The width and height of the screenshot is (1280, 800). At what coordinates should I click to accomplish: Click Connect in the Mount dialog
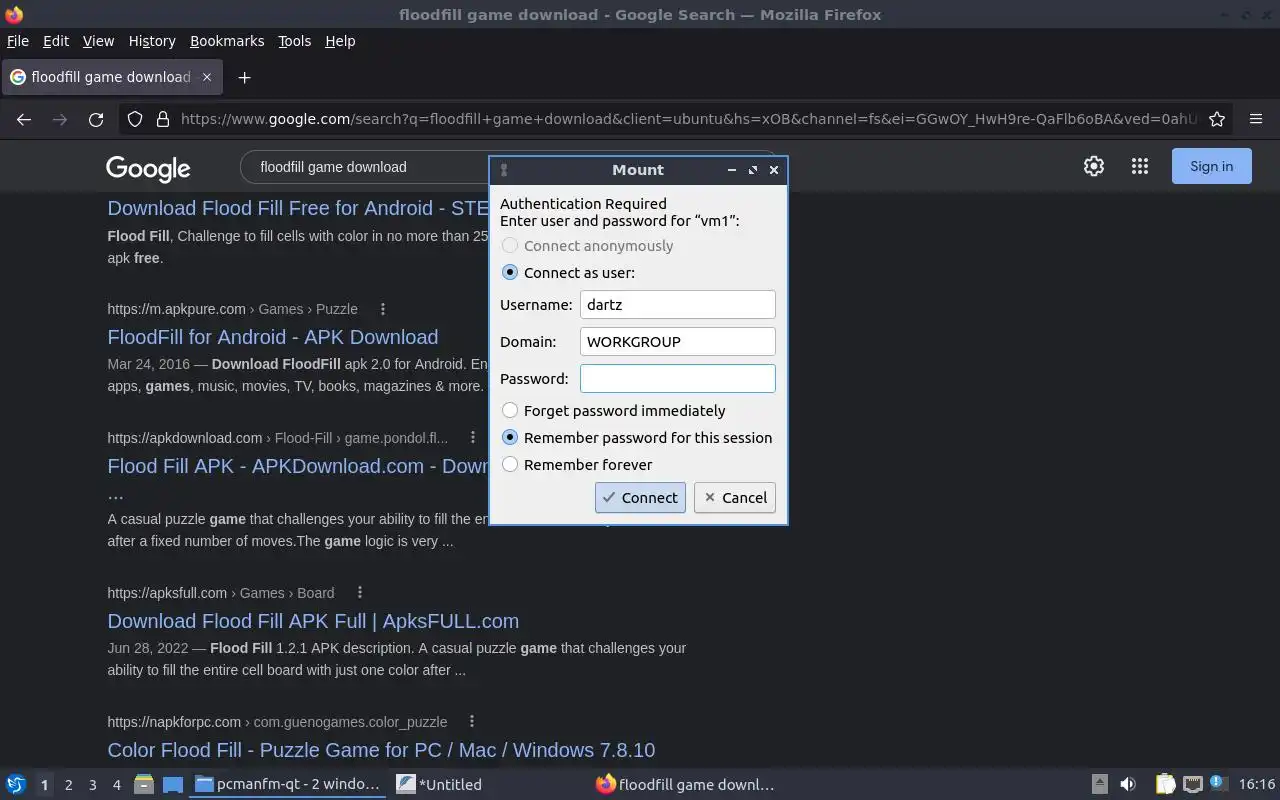pos(640,498)
